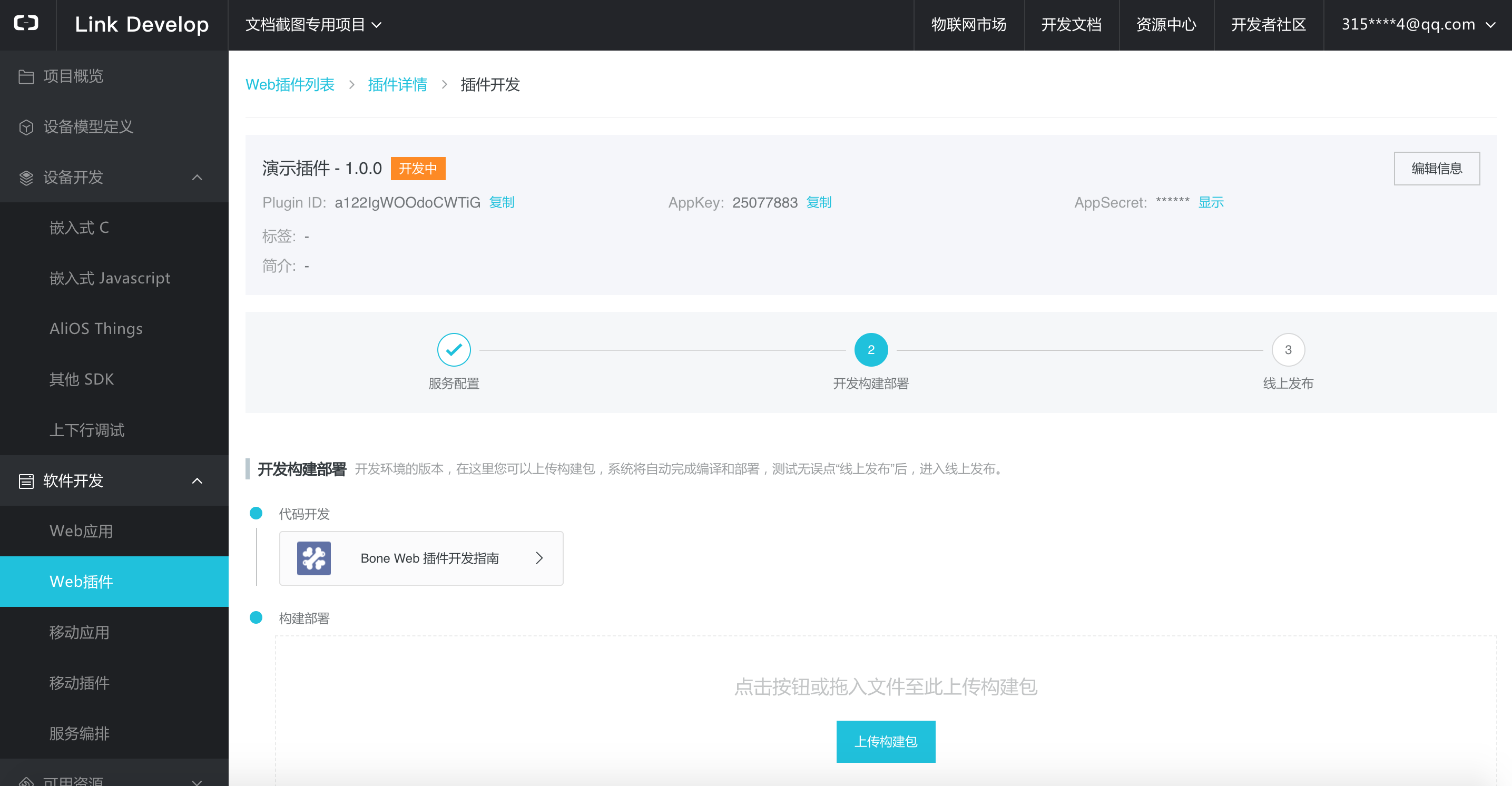Open 资源中心 in top navigation
The width and height of the screenshot is (1512, 786).
pyautogui.click(x=1166, y=25)
